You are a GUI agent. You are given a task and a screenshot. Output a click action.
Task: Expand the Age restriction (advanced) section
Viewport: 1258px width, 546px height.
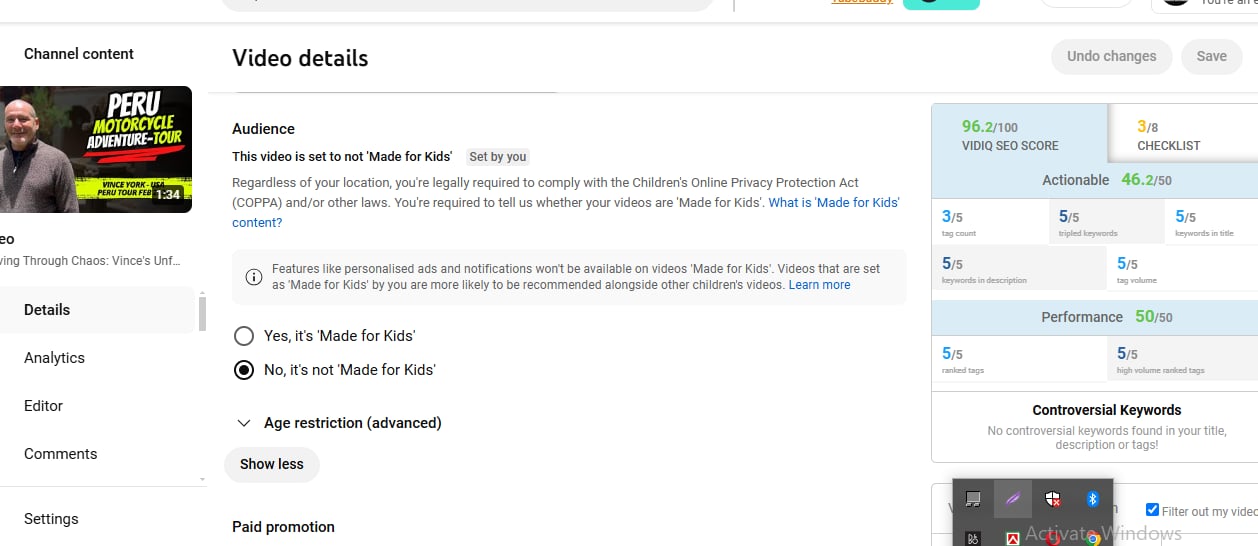243,423
